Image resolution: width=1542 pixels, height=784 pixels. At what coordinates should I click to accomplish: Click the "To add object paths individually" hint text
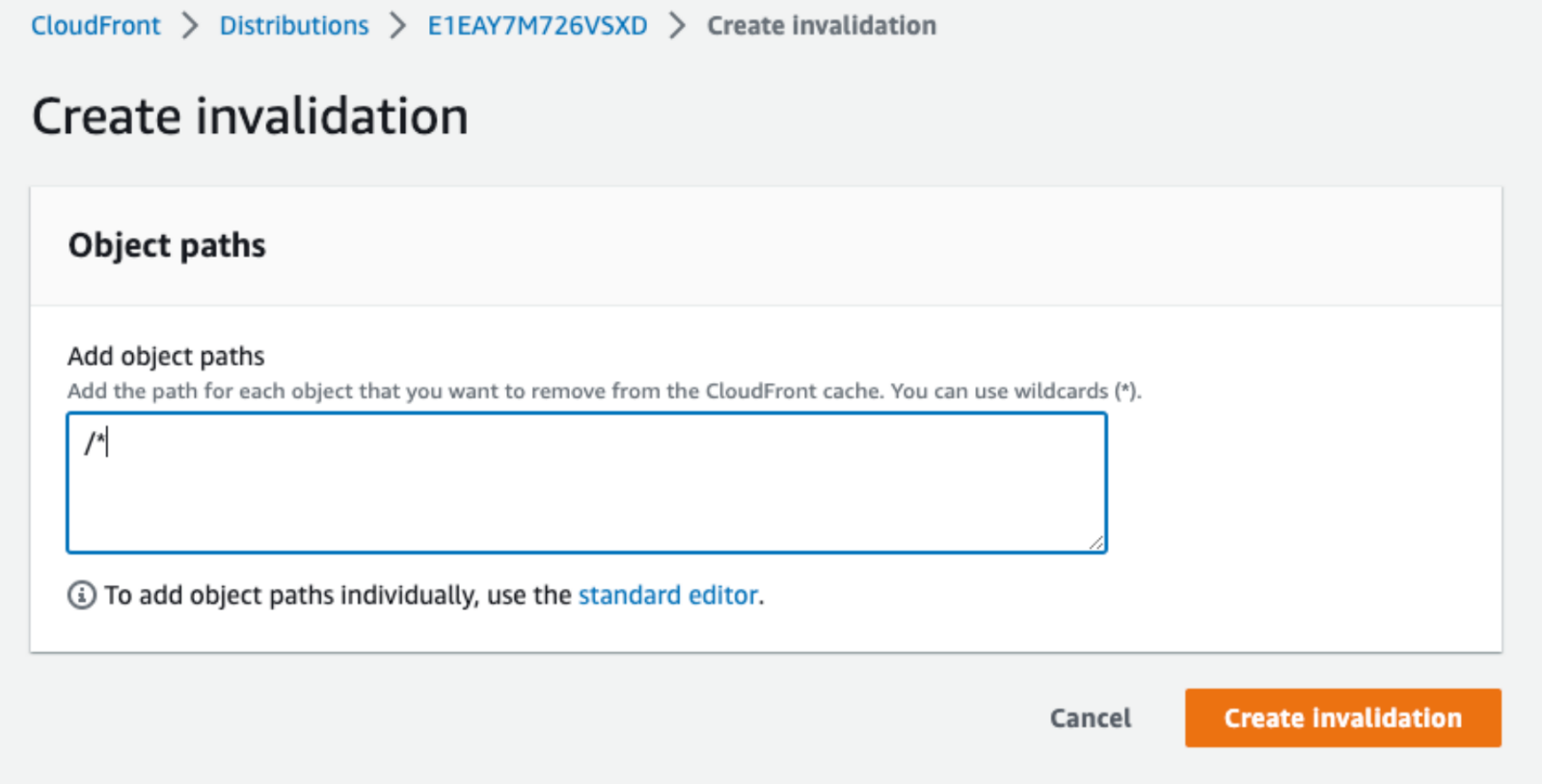(x=338, y=596)
